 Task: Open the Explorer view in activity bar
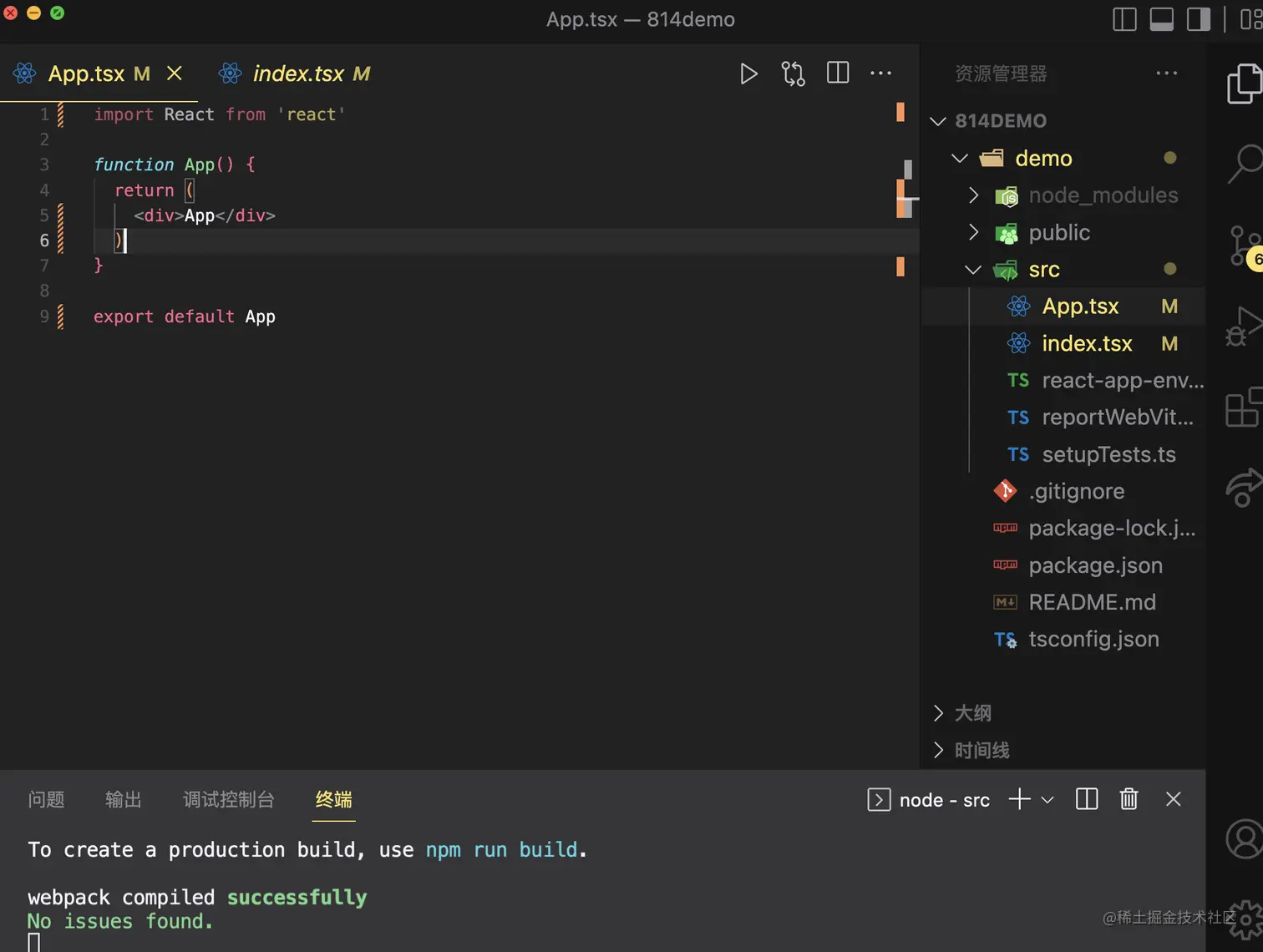click(1244, 84)
